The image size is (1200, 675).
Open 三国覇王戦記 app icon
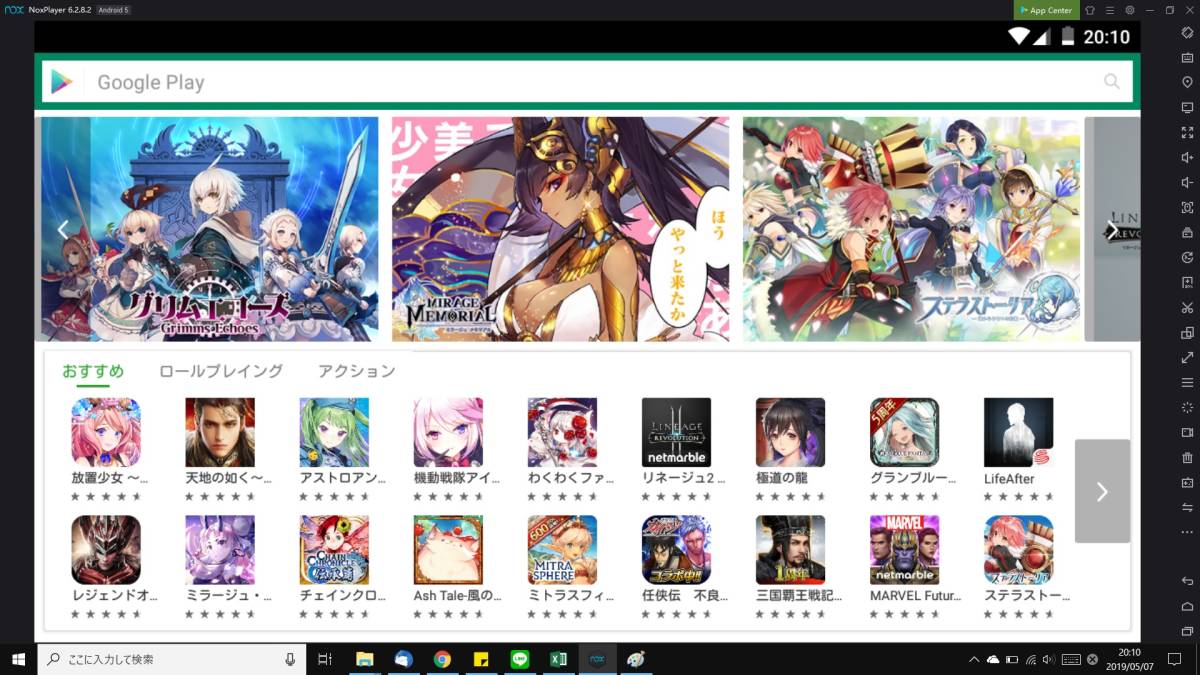[x=790, y=550]
